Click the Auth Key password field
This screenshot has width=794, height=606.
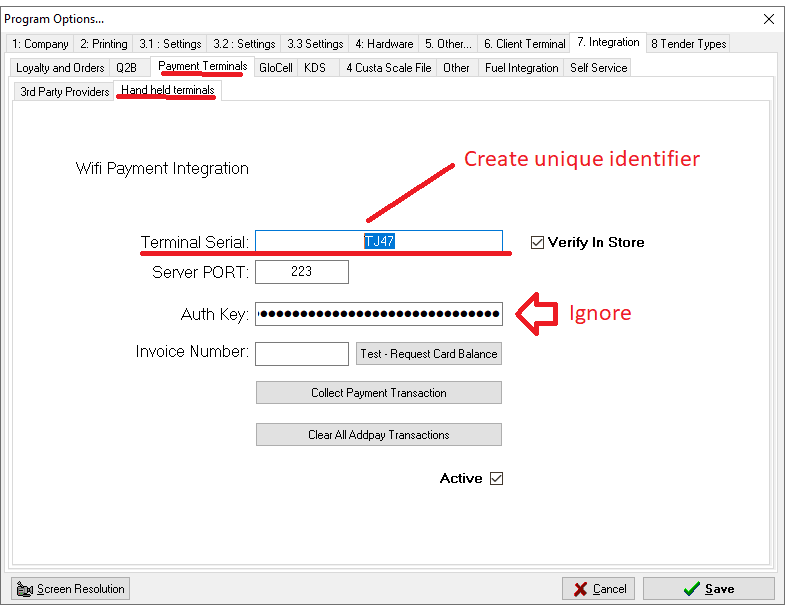(x=379, y=314)
